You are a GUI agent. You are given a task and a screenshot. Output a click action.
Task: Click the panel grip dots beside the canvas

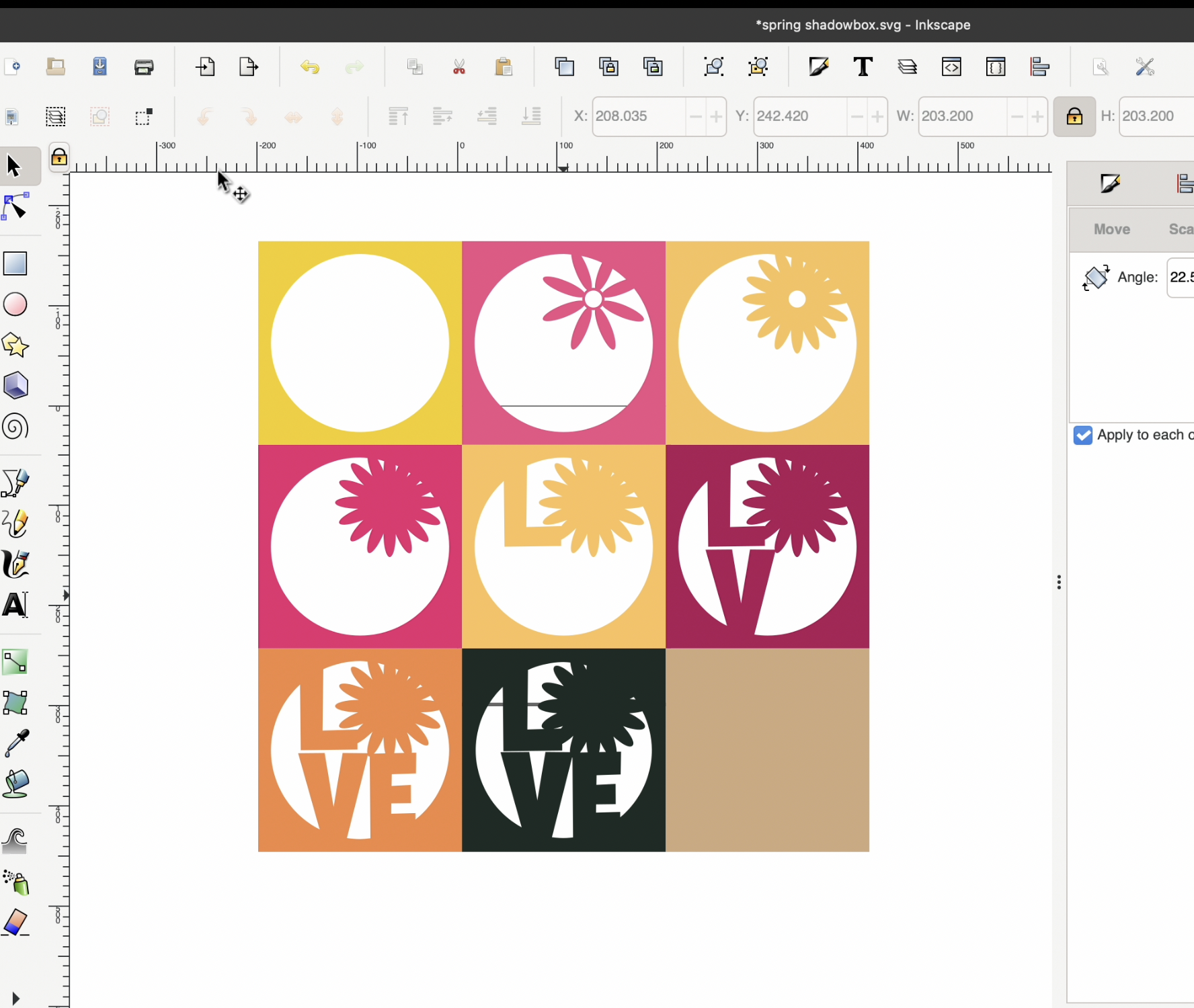[x=1058, y=582]
